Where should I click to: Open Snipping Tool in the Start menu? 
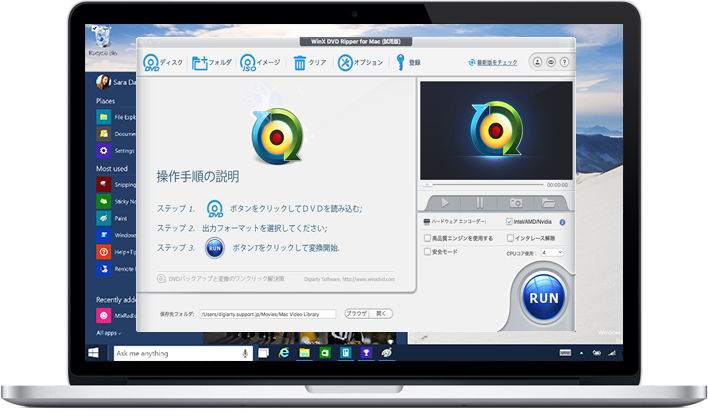coord(116,185)
